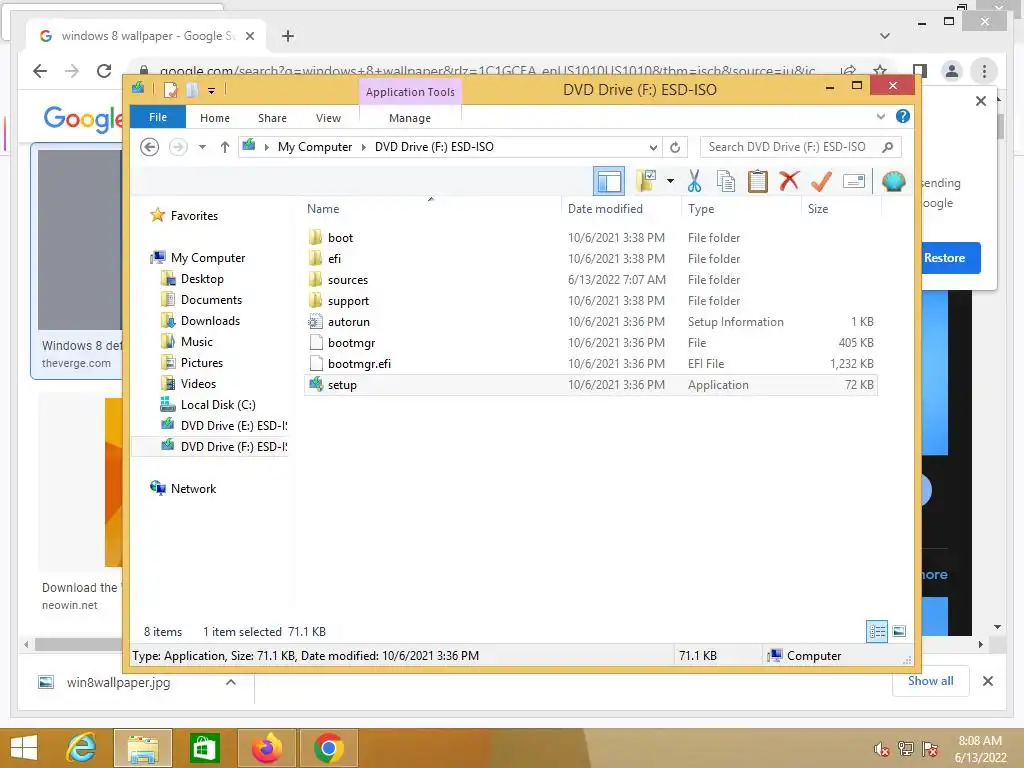Sort by the Size column header
The image size is (1024, 768).
click(818, 209)
